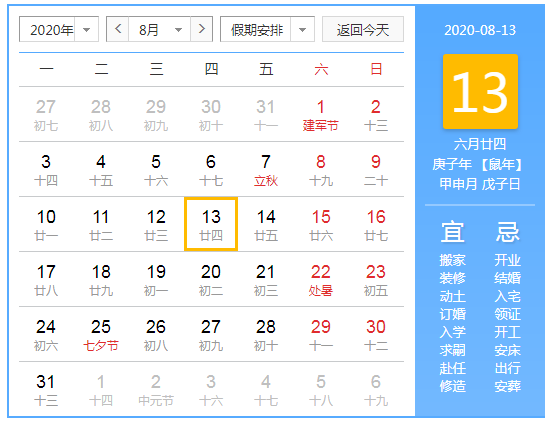This screenshot has height=425, width=549.
Task: Open the 2020年 year dropdown
Action: (59, 29)
